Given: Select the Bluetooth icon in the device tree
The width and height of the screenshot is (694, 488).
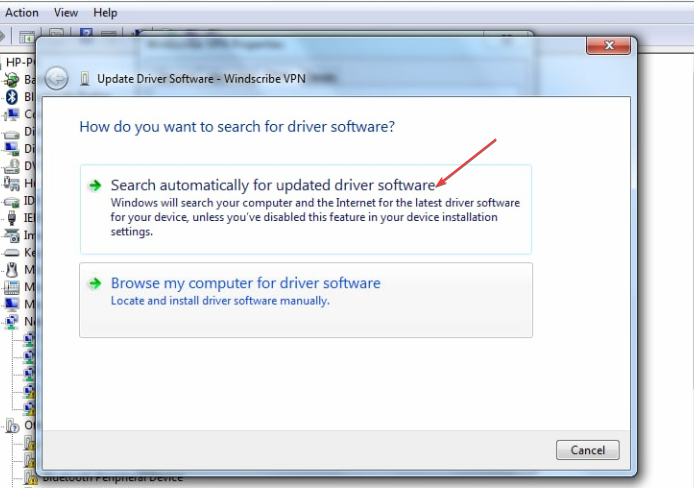Looking at the screenshot, I should (x=12, y=97).
